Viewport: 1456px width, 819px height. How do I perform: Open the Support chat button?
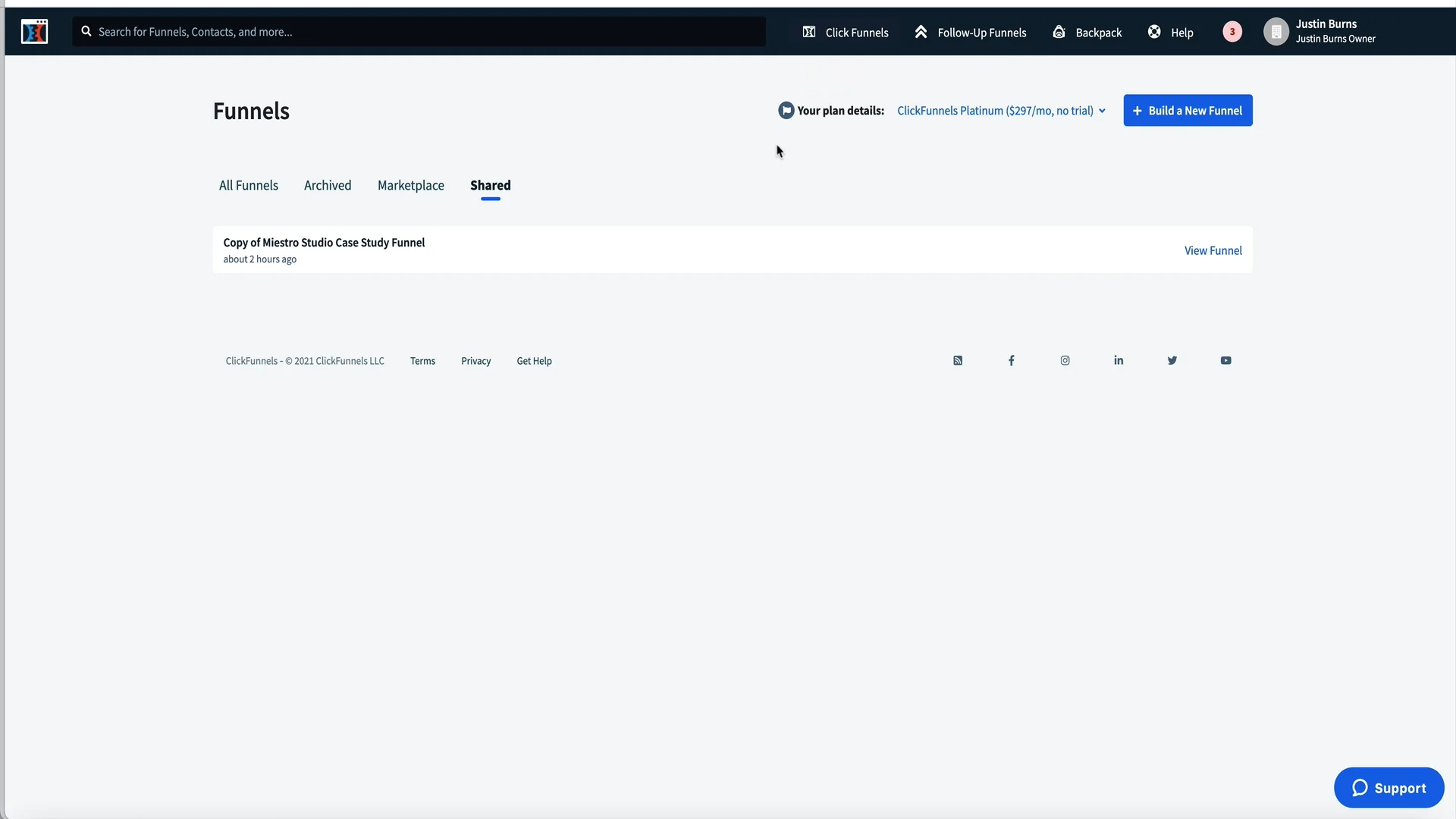[1389, 788]
